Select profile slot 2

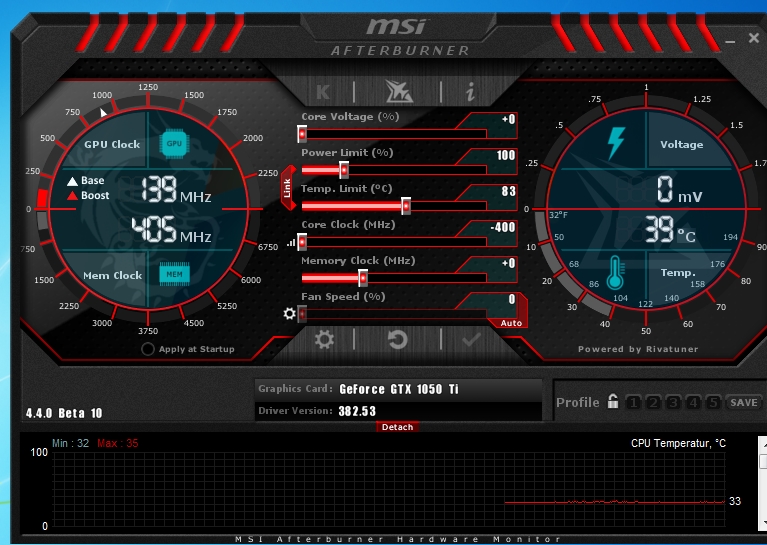pos(653,402)
